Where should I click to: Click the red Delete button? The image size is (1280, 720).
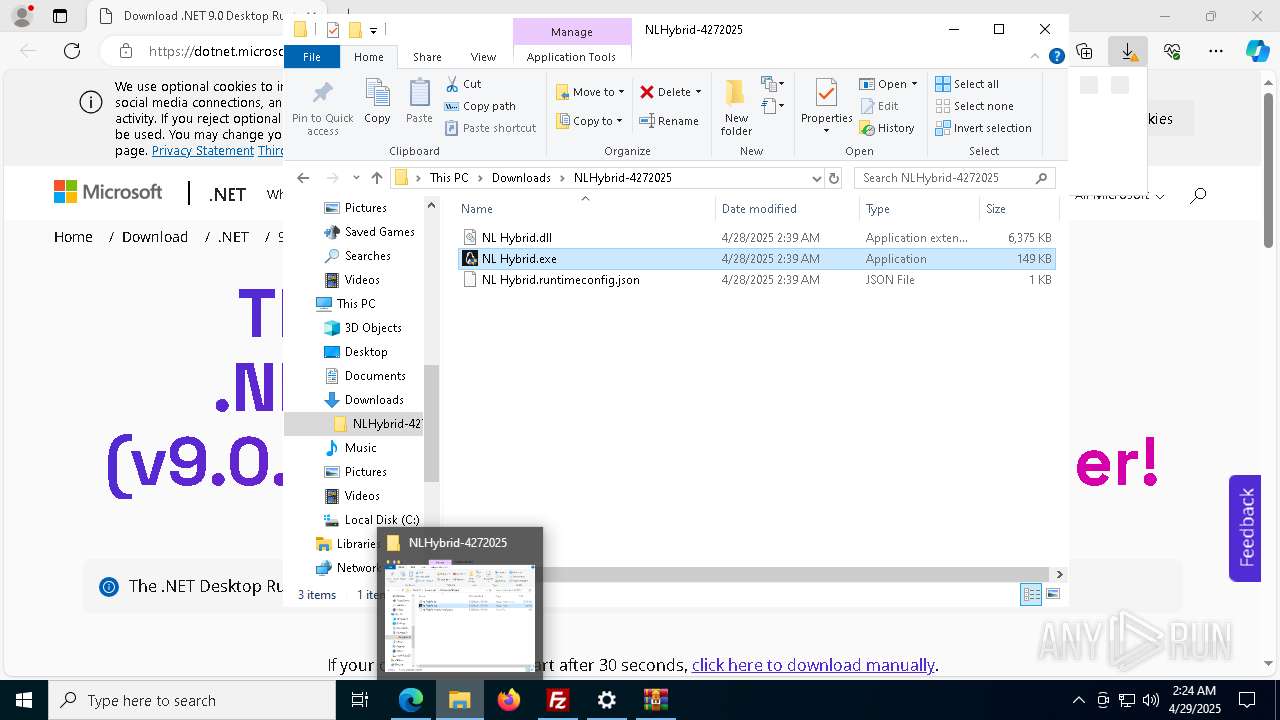point(665,92)
